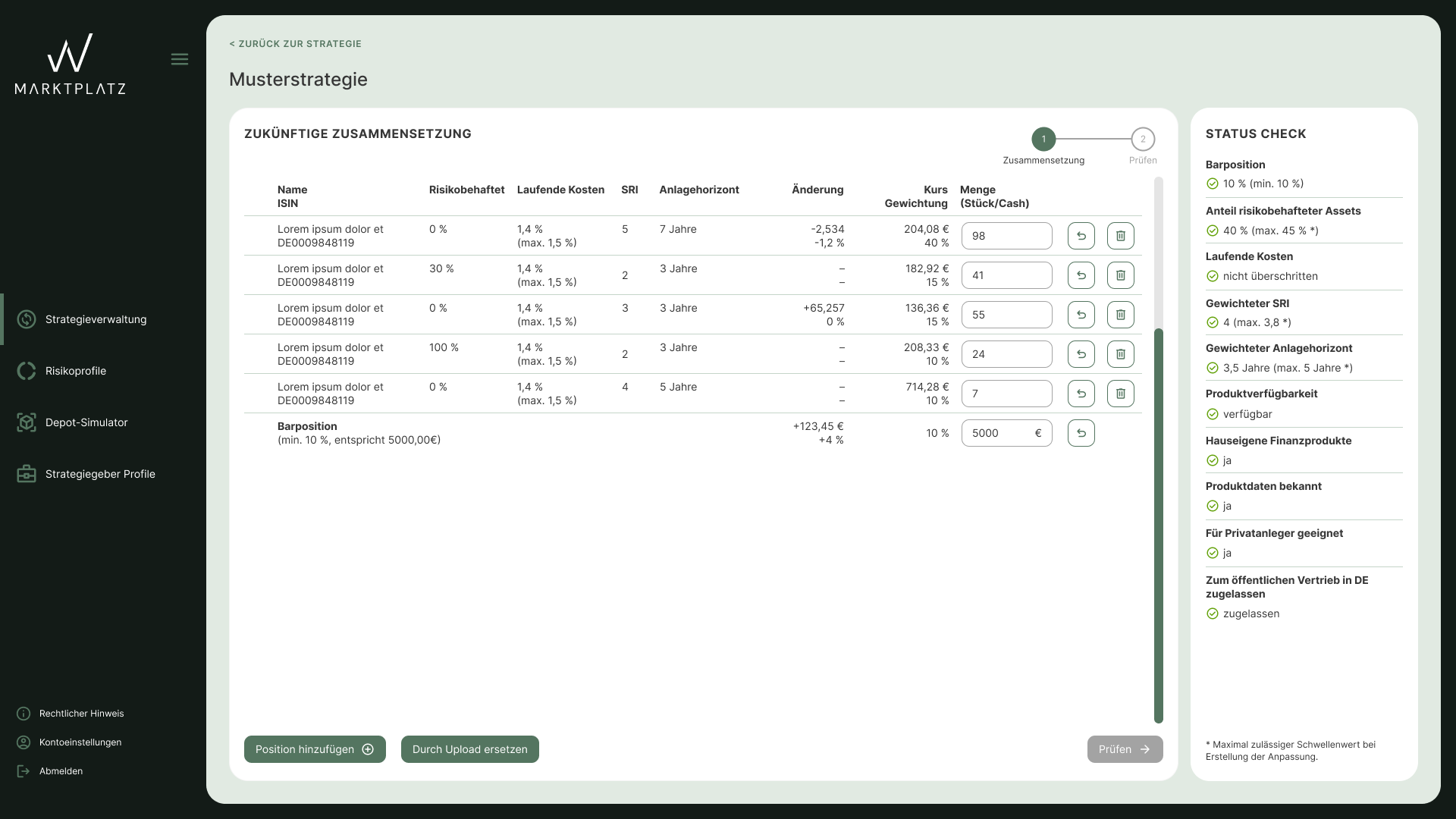Viewport: 1456px width, 819px height.
Task: Click the Barposition row label
Action: tap(307, 426)
